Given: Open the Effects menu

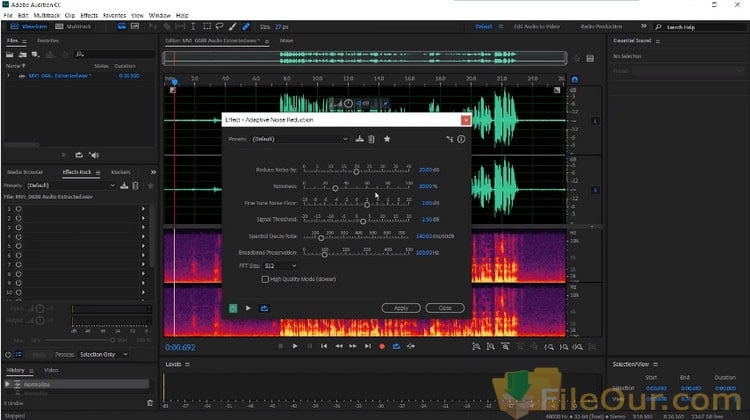Looking at the screenshot, I should tap(89, 15).
